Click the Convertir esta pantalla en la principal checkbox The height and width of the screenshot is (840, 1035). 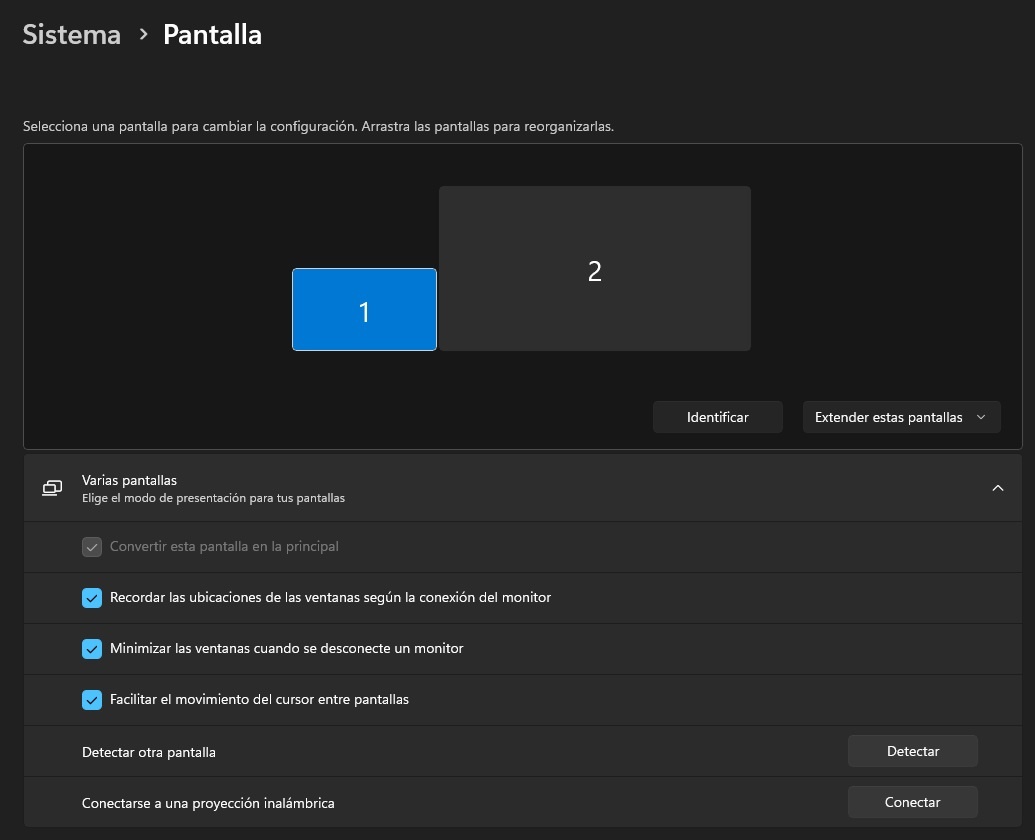tap(92, 546)
